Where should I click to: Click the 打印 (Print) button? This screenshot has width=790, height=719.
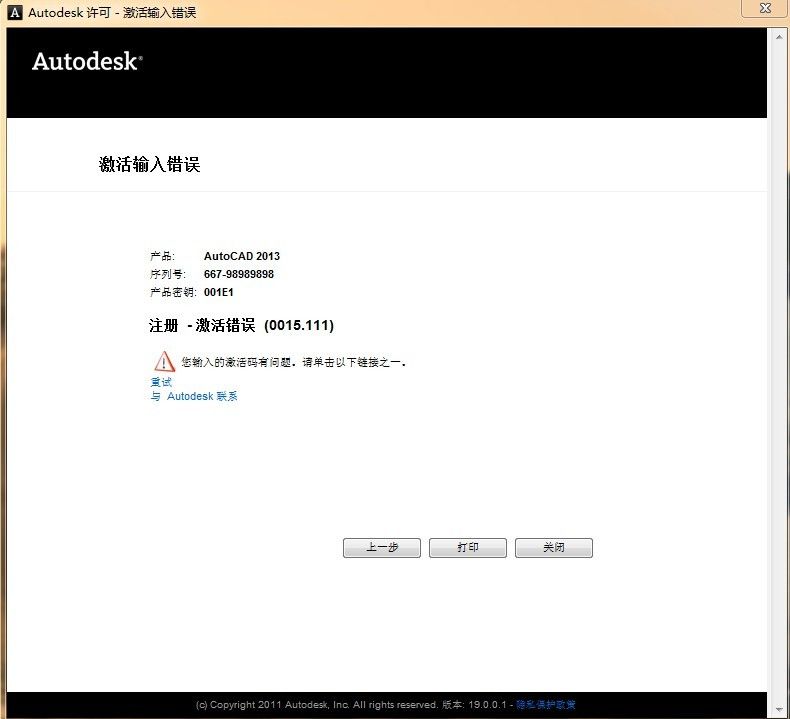tap(468, 548)
